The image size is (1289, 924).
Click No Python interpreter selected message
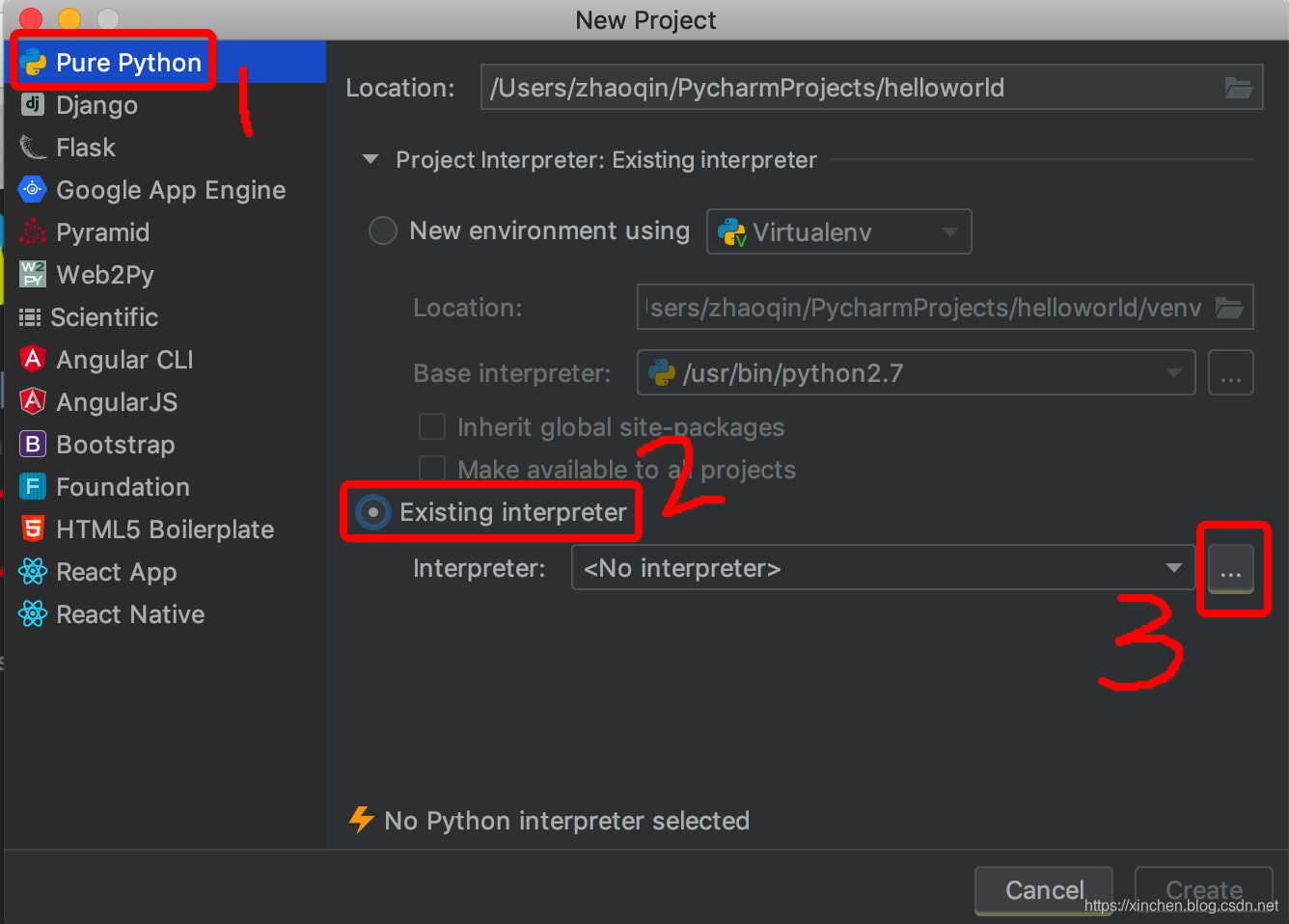[x=566, y=821]
